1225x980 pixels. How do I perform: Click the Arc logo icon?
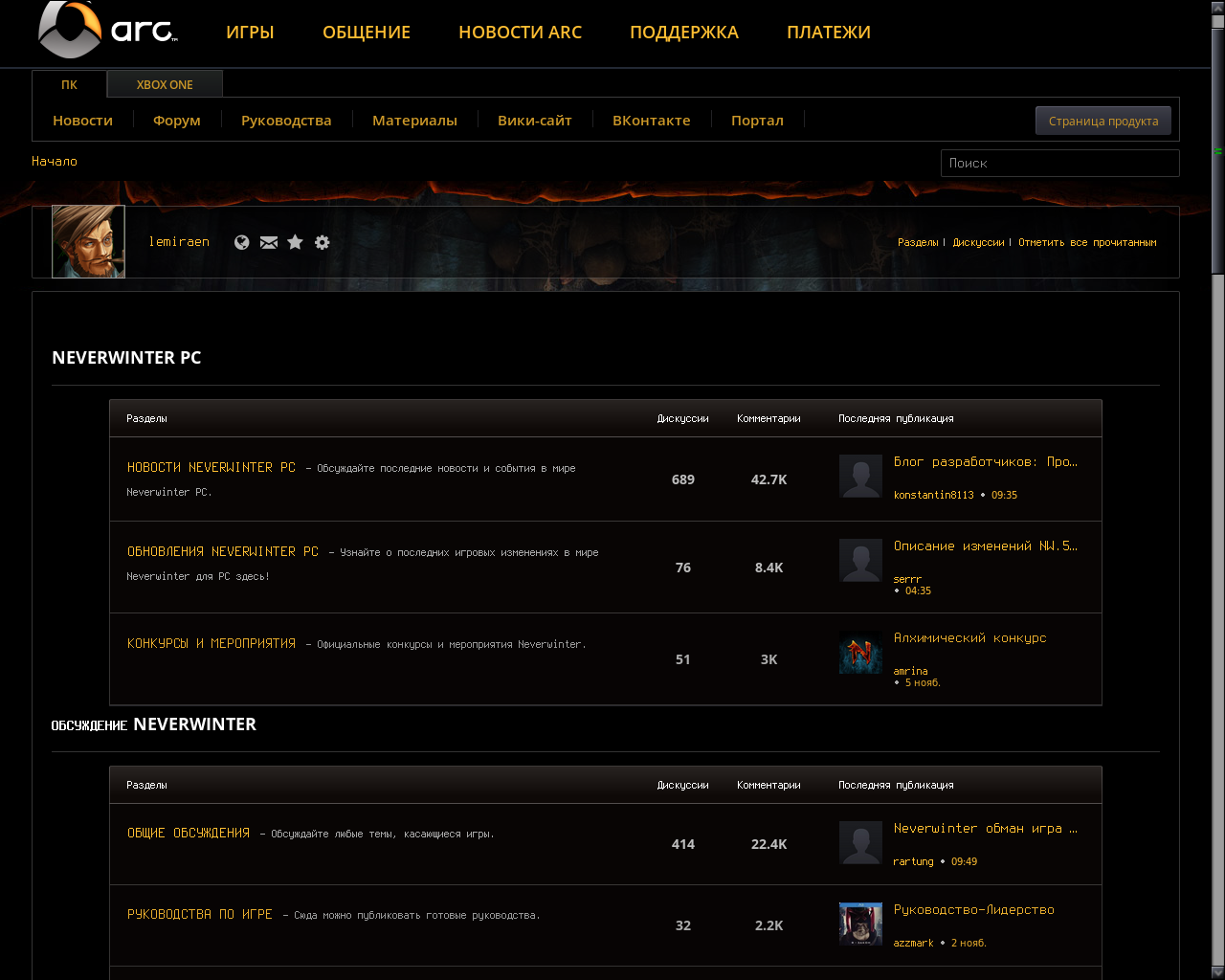pyautogui.click(x=107, y=31)
